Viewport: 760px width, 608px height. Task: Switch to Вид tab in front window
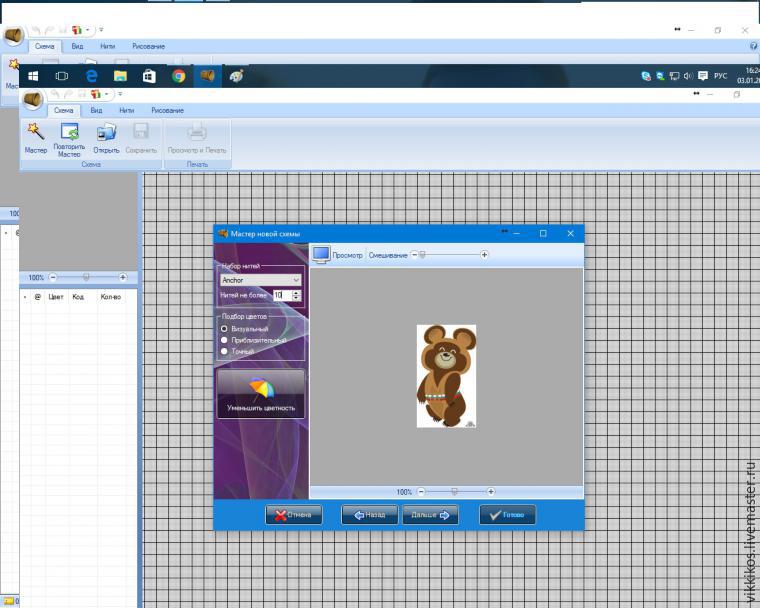pos(96,111)
